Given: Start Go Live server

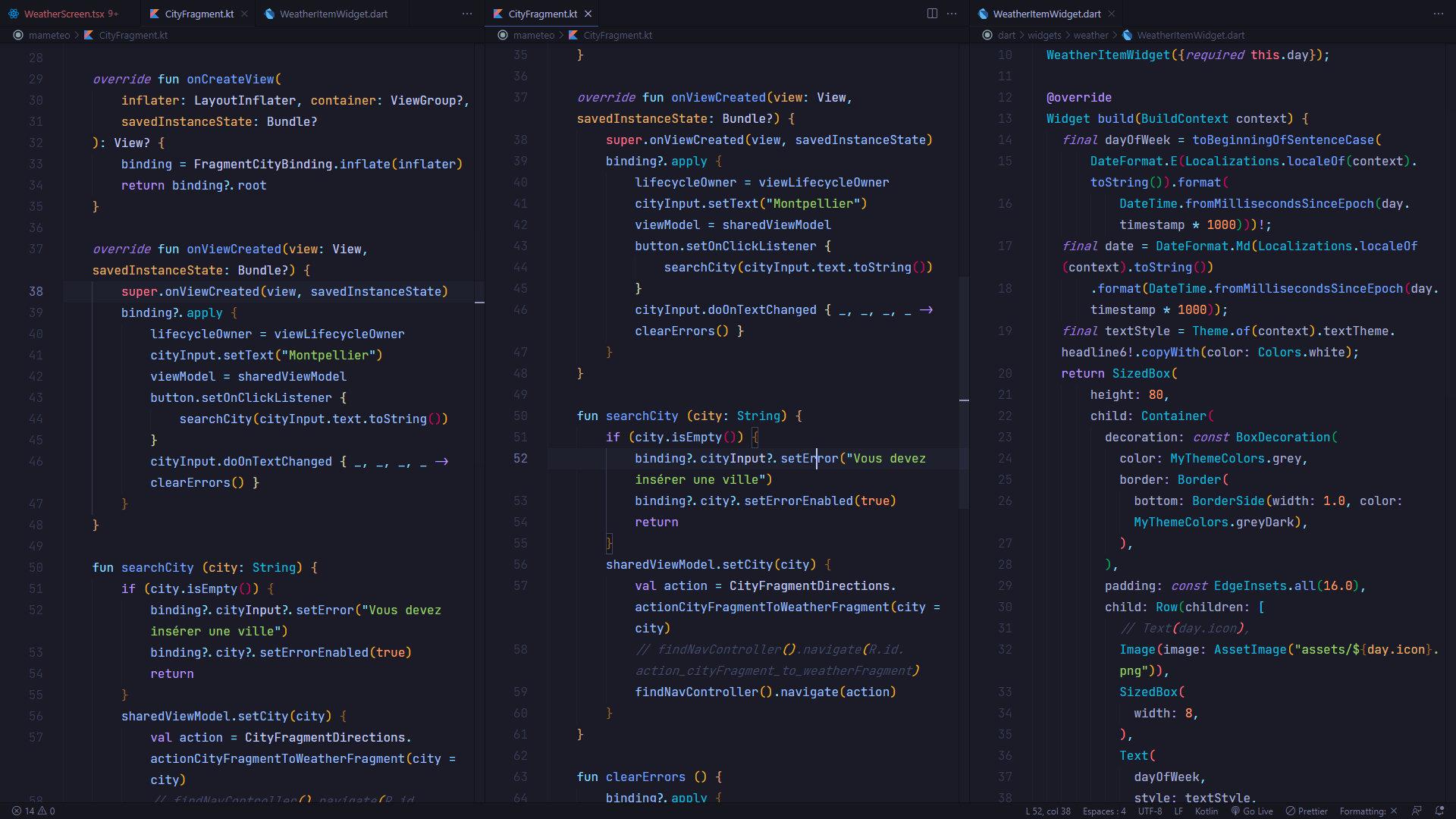Looking at the screenshot, I should tap(1252, 811).
